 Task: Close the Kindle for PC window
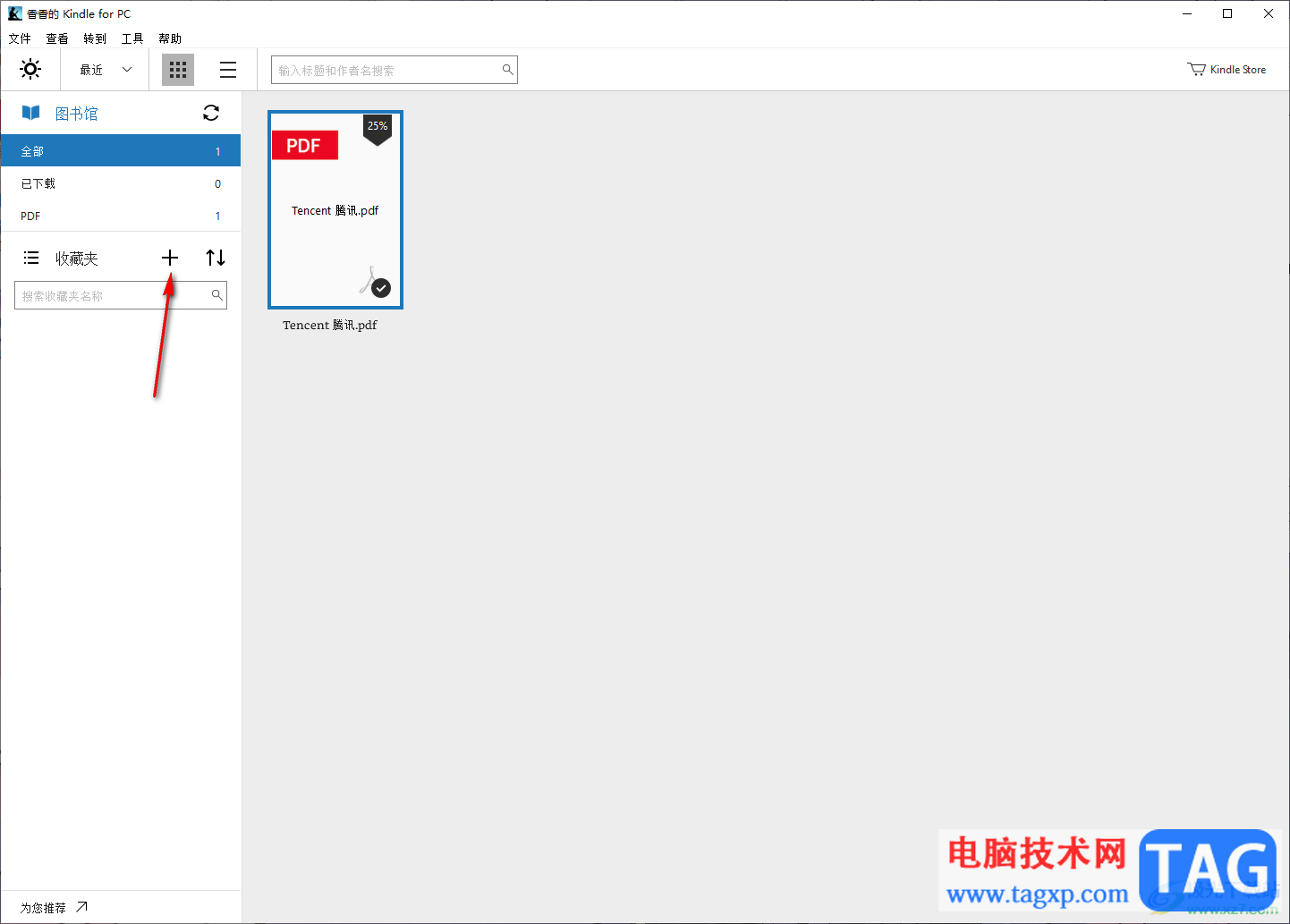(x=1269, y=13)
